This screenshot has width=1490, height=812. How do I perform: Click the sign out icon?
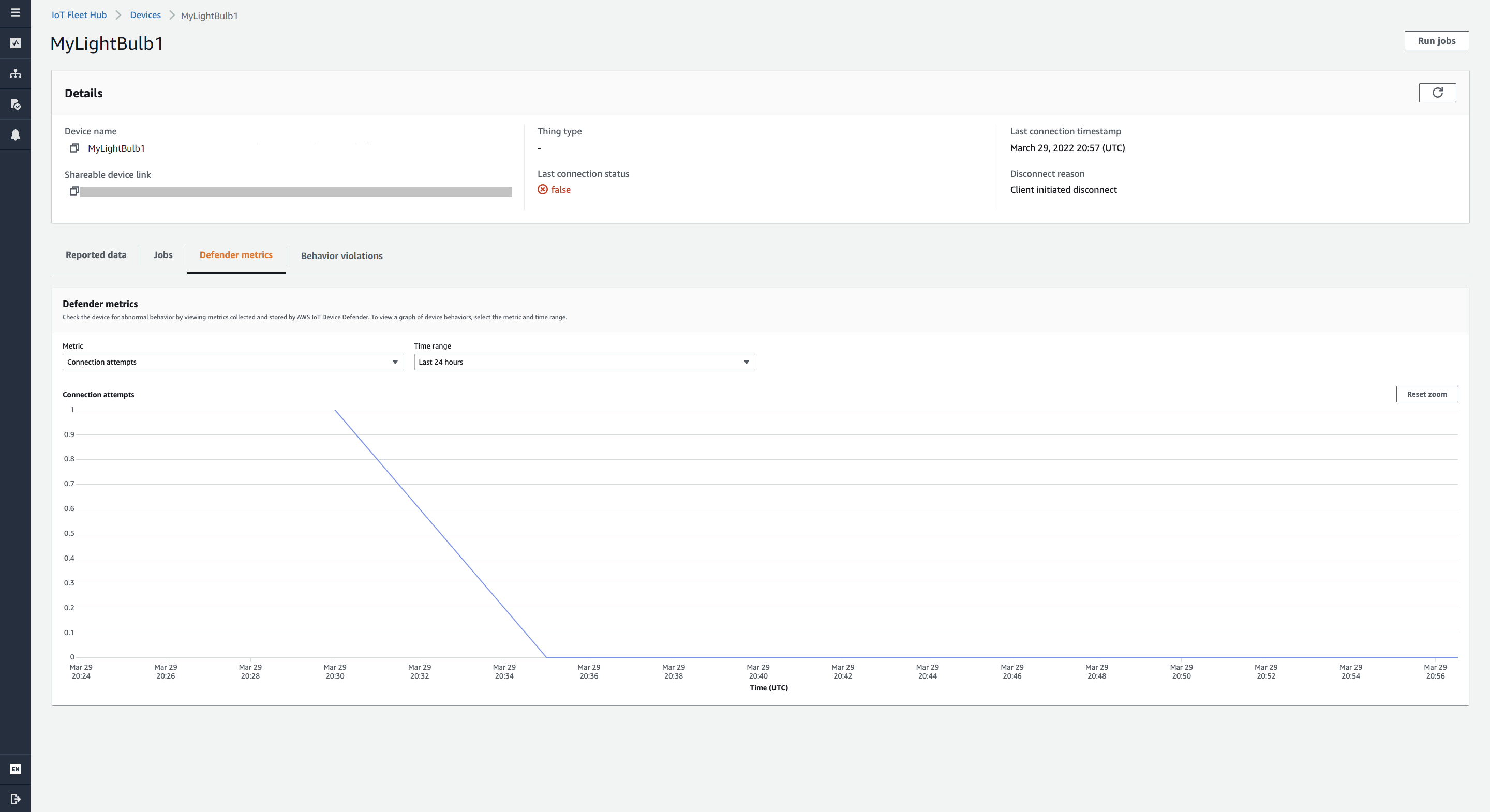coord(16,799)
